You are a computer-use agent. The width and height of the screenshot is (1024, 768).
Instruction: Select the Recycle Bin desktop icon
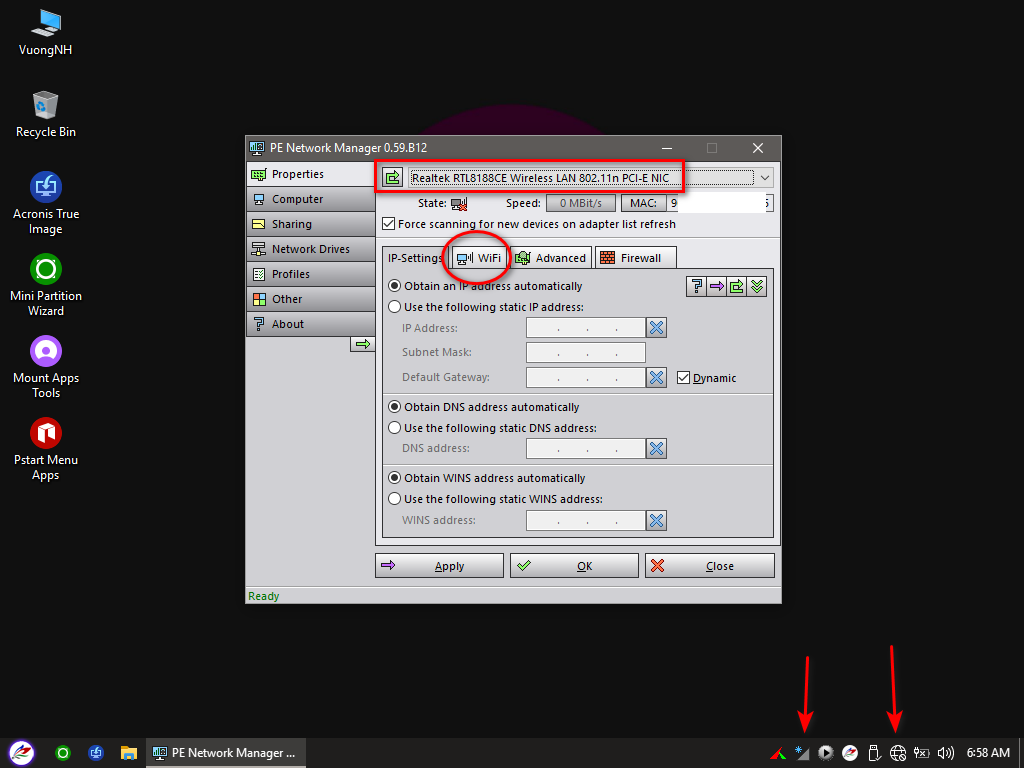tap(46, 115)
